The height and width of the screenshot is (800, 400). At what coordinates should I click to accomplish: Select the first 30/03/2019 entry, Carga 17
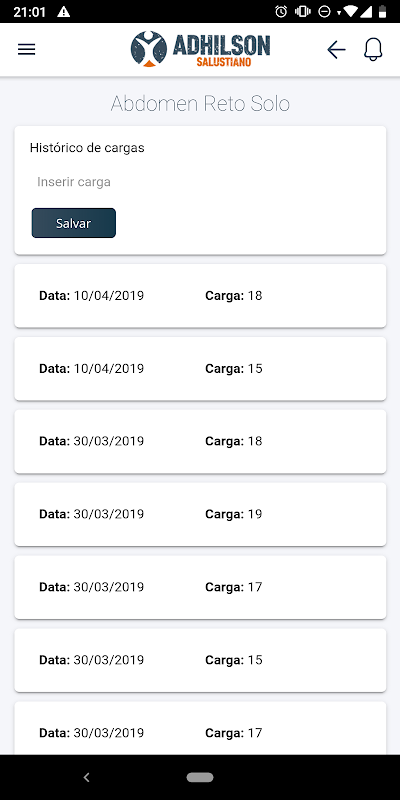click(200, 587)
